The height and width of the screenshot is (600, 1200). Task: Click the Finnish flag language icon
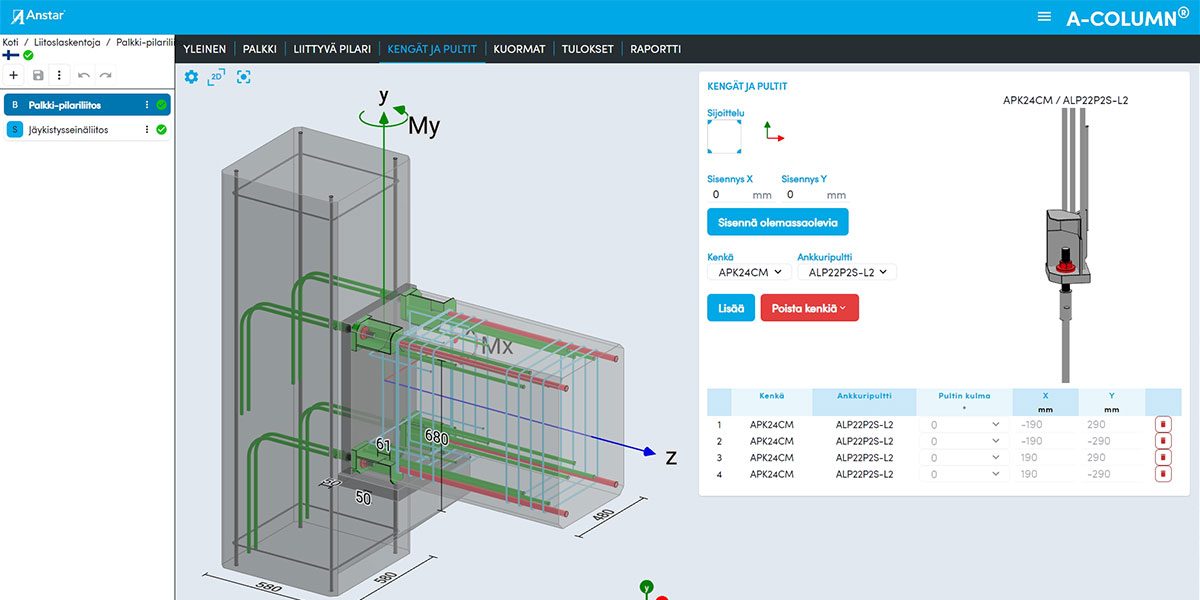click(12, 55)
